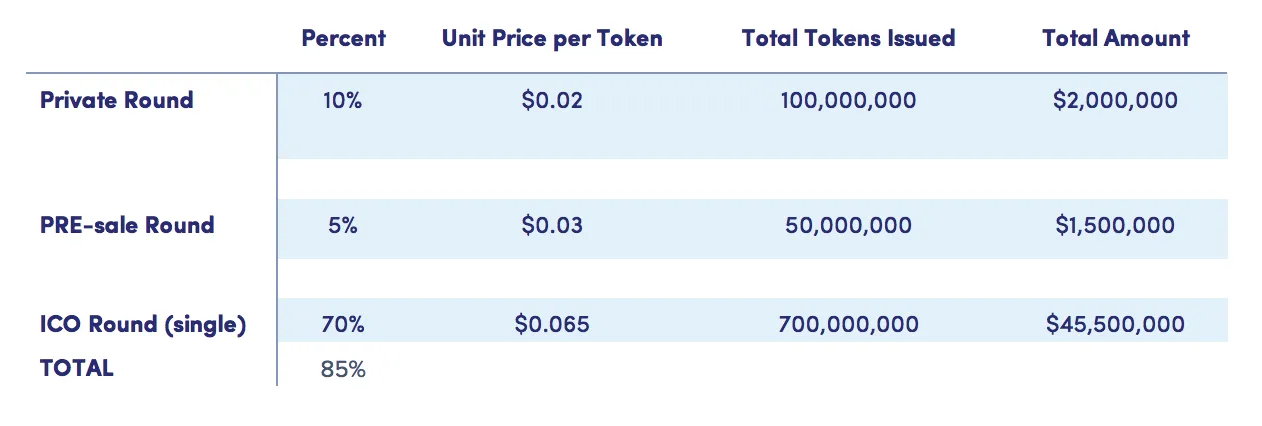Screen dimensions: 1262x426
Task: Click the $2,000,000 total amount cell
Action: [x=1116, y=101]
